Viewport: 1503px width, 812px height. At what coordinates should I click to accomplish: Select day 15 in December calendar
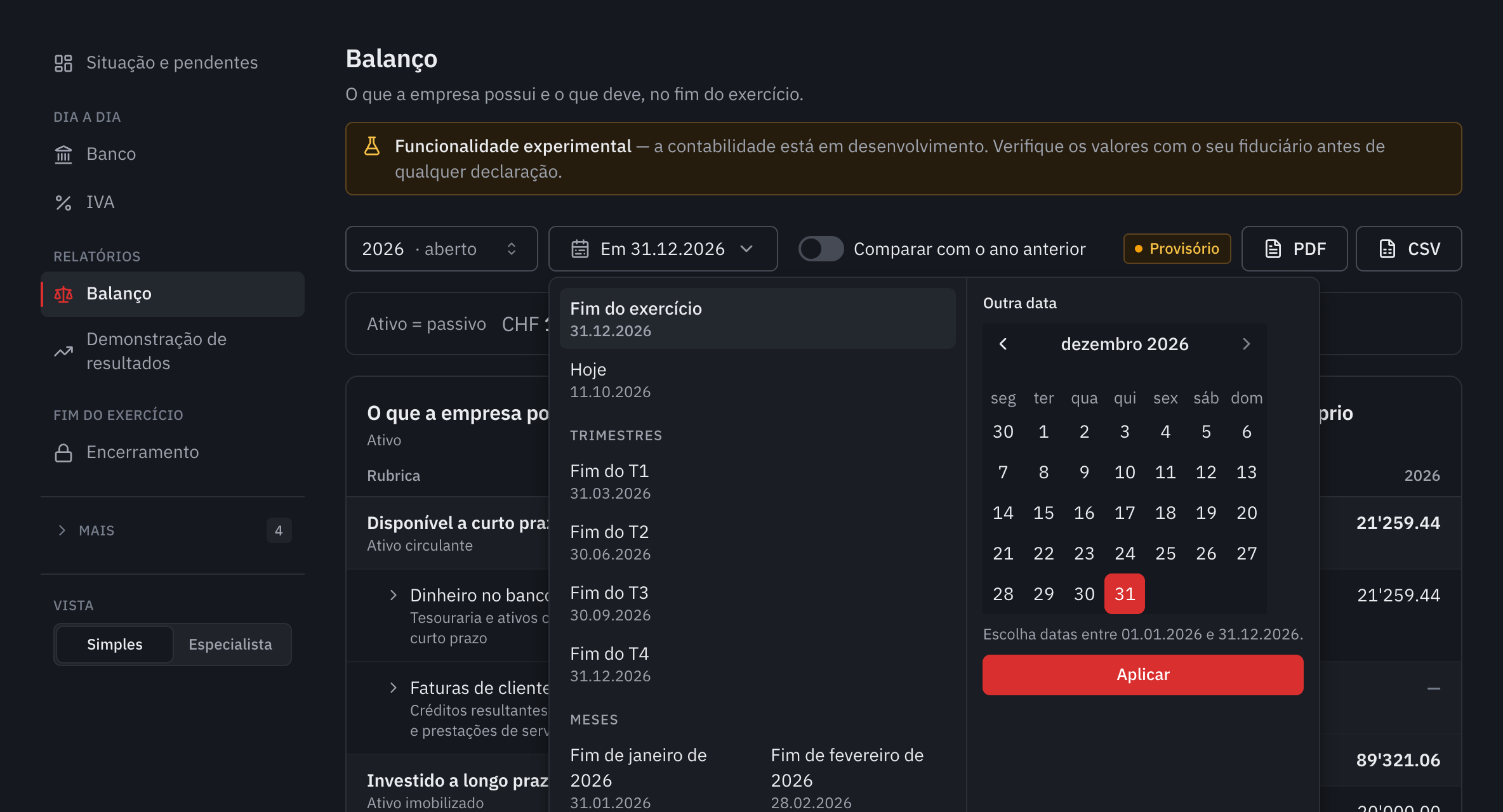pyautogui.click(x=1043, y=513)
